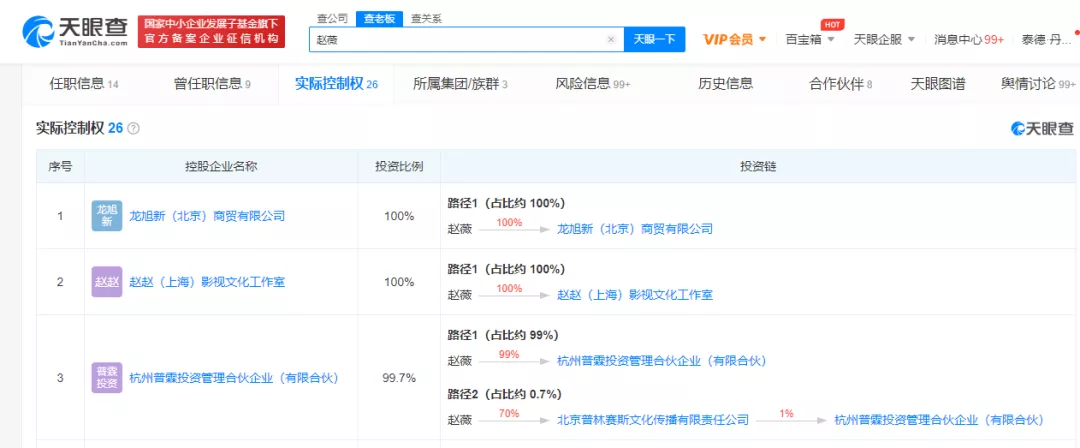1080x448 pixels.
Task: Click 龙旭新（北京）商贸有限公司 link in investment chain
Action: point(634,229)
